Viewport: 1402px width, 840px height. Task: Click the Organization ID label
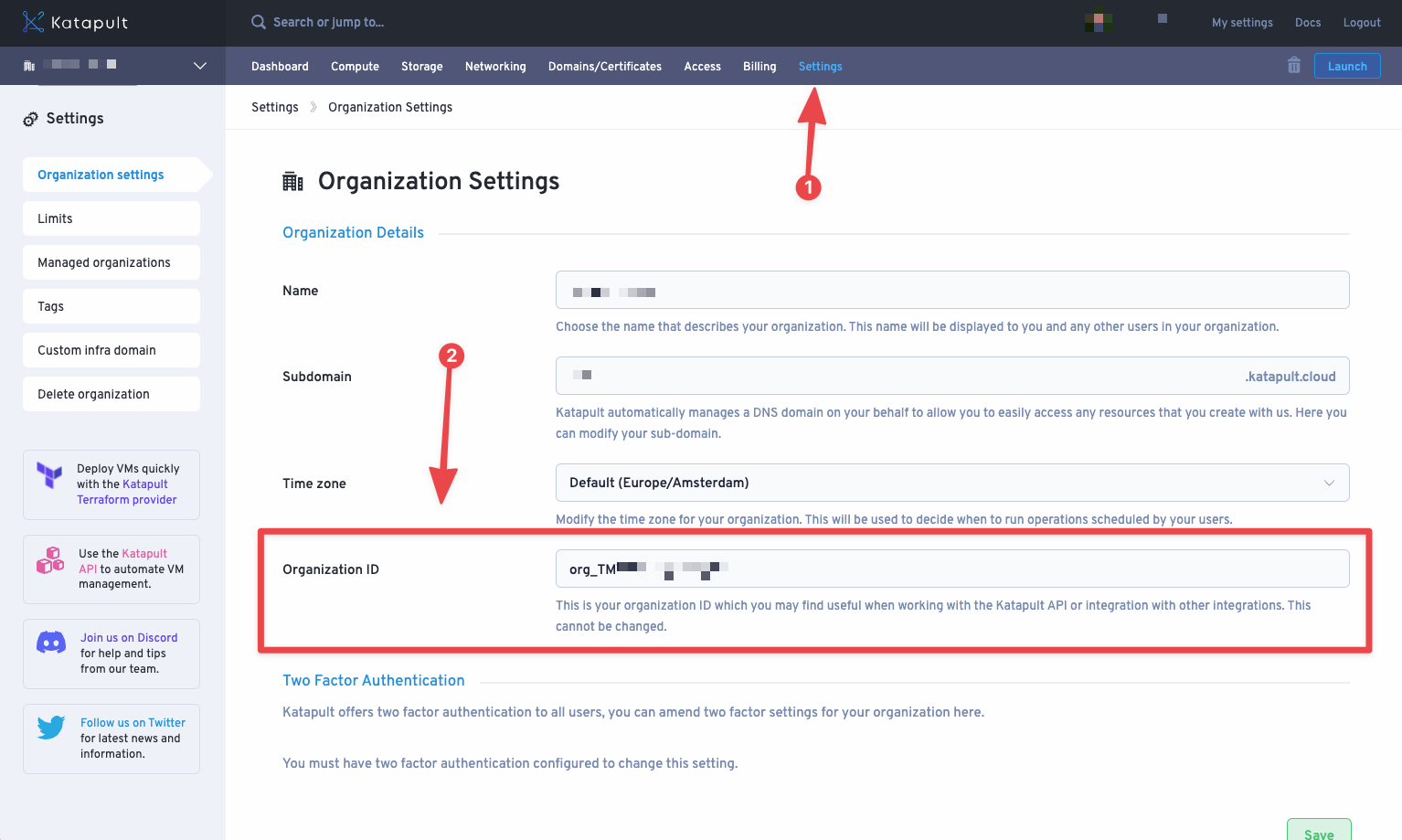[331, 569]
